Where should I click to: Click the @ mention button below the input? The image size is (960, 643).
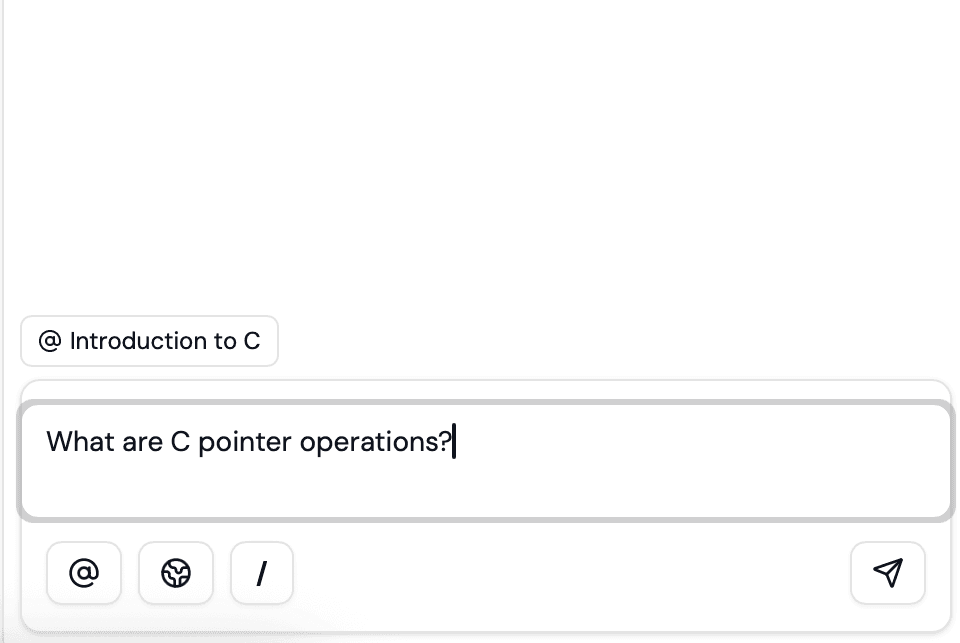84,573
